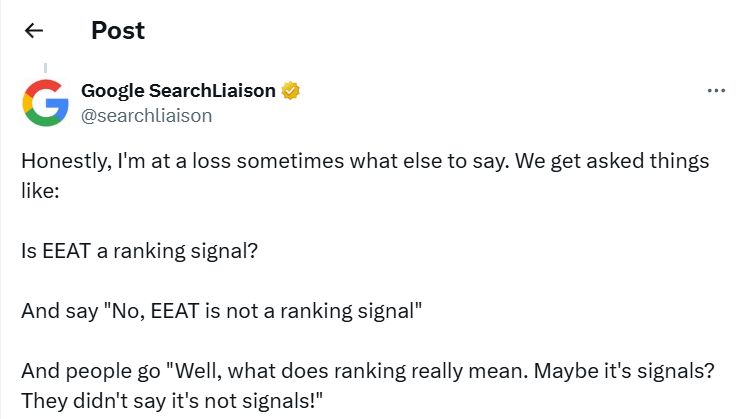This screenshot has width=748, height=419.
Task: Click the word "Honestly" starting the post
Action: [x=60, y=161]
